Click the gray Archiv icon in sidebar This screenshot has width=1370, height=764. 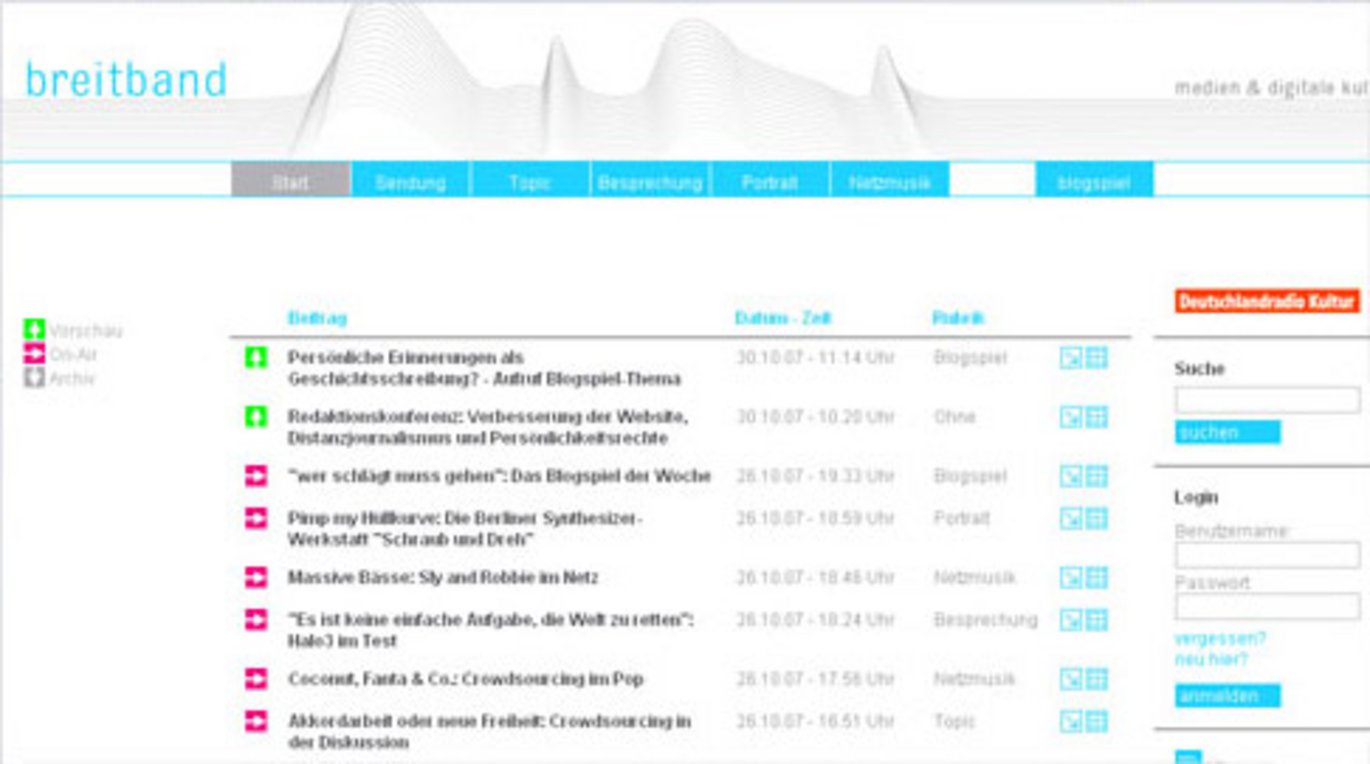(35, 378)
